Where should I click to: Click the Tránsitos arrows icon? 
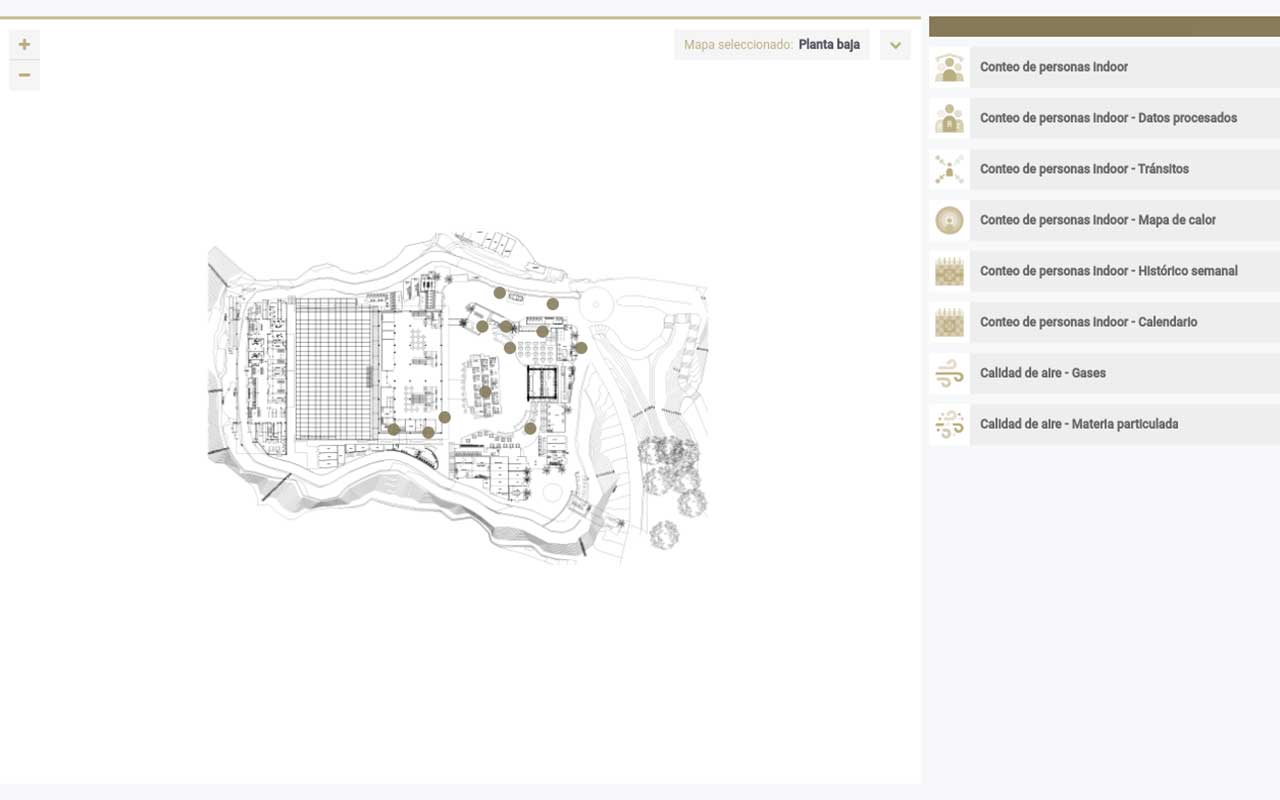949,169
